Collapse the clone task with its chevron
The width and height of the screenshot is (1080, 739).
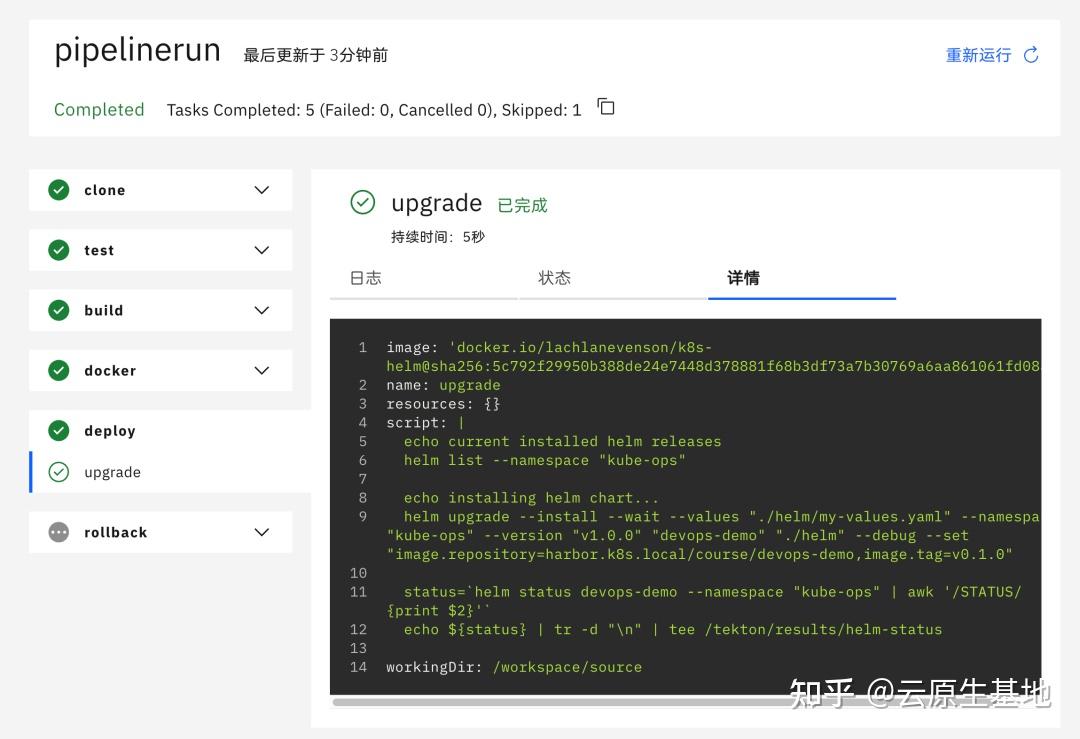pos(261,190)
